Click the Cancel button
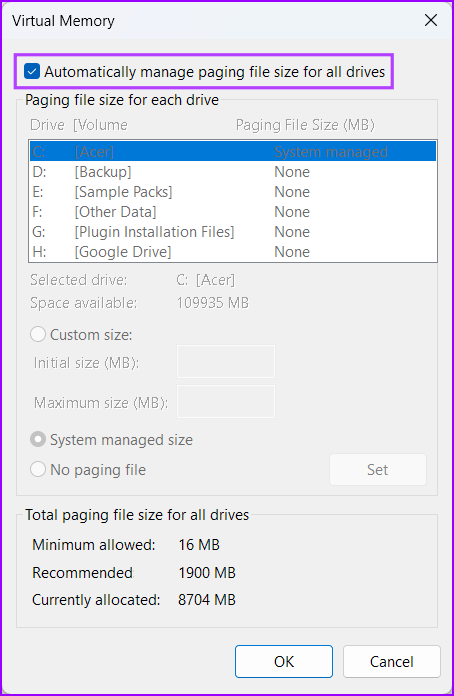The width and height of the screenshot is (454, 696). (x=391, y=661)
